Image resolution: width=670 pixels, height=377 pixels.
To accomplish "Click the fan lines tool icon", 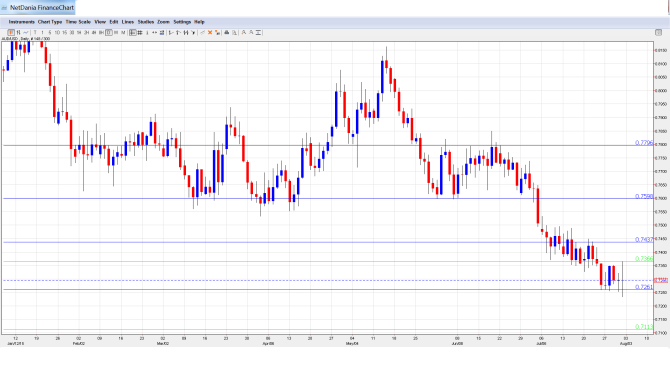I will coord(193,32).
